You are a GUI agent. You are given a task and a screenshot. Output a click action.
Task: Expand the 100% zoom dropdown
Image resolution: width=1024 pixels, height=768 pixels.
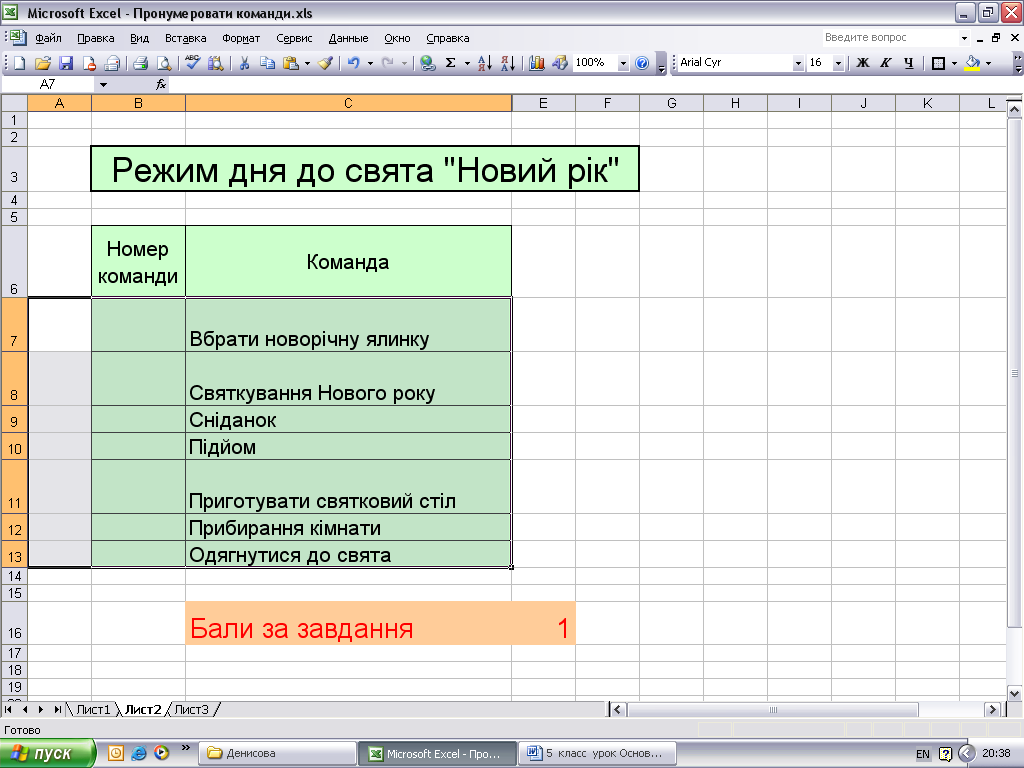(623, 63)
